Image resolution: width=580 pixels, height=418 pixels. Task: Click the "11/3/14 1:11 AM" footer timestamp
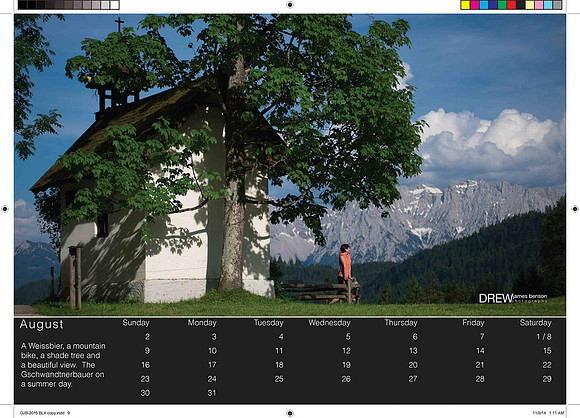click(x=548, y=413)
